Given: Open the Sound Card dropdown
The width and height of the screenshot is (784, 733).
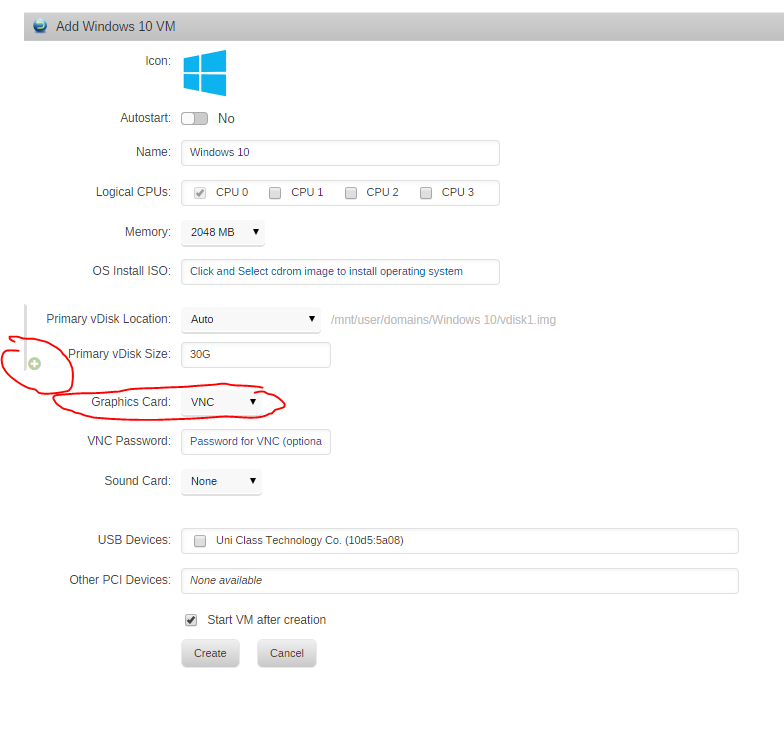Looking at the screenshot, I should click(x=222, y=482).
